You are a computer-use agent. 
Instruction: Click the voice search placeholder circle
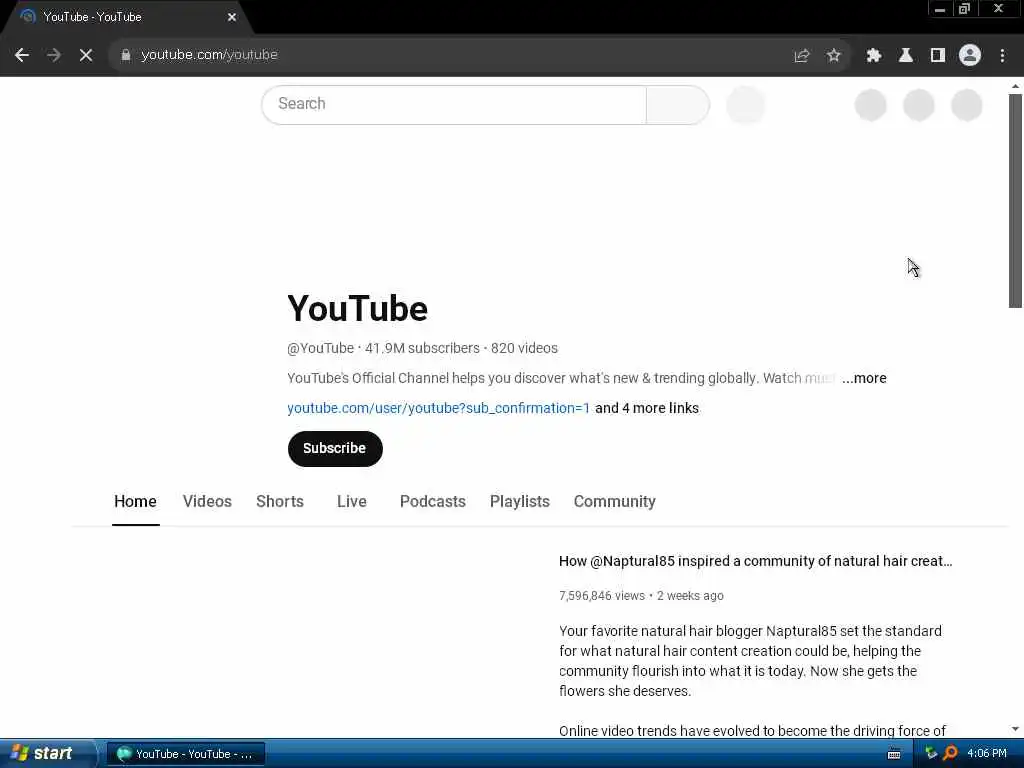coord(745,104)
